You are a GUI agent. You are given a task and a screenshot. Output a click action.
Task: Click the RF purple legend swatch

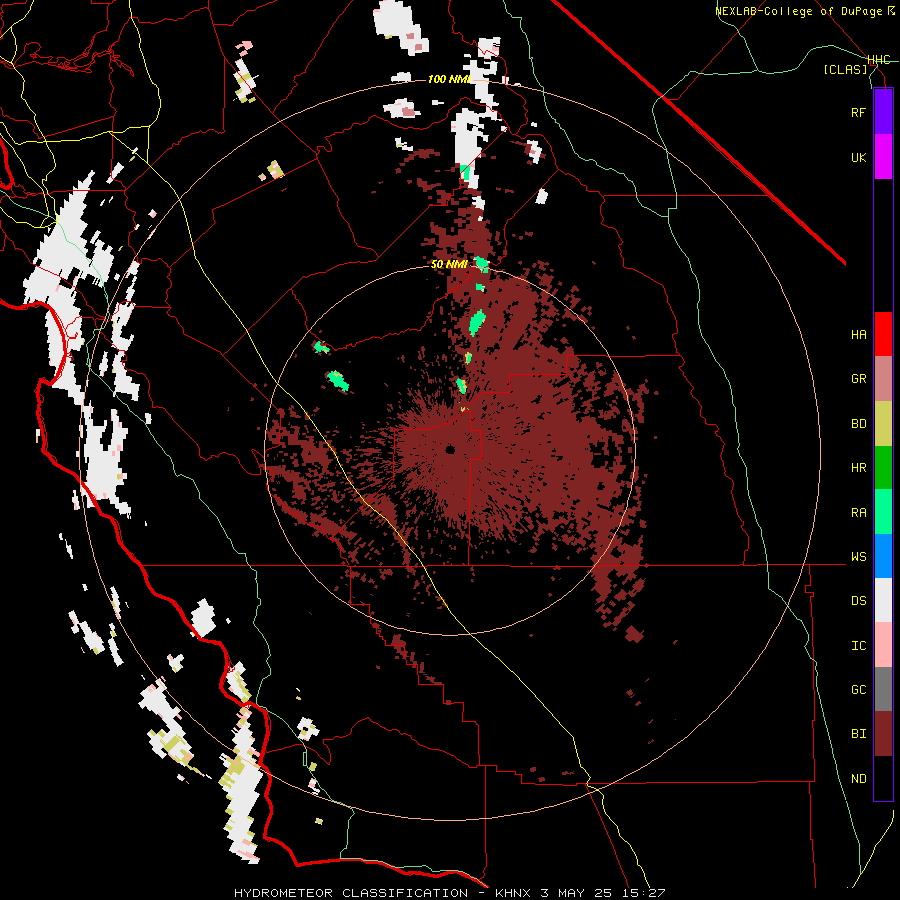[883, 112]
